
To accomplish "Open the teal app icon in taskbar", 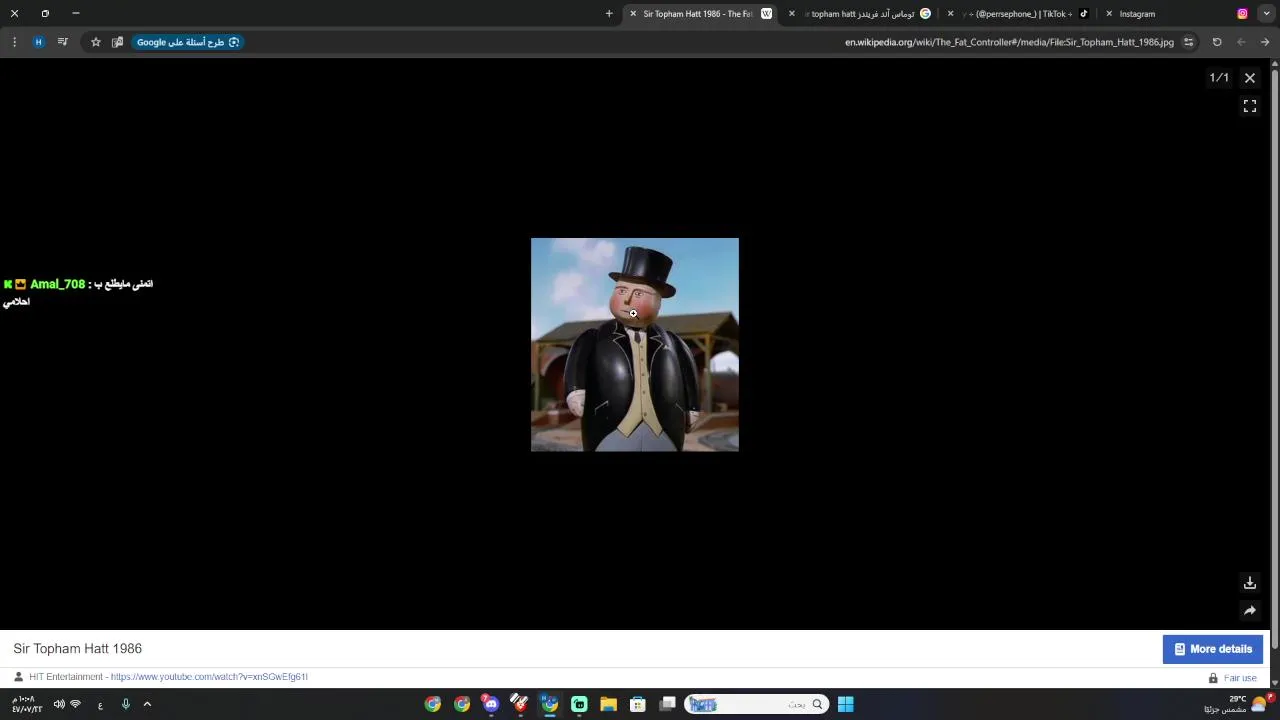I will [x=579, y=704].
